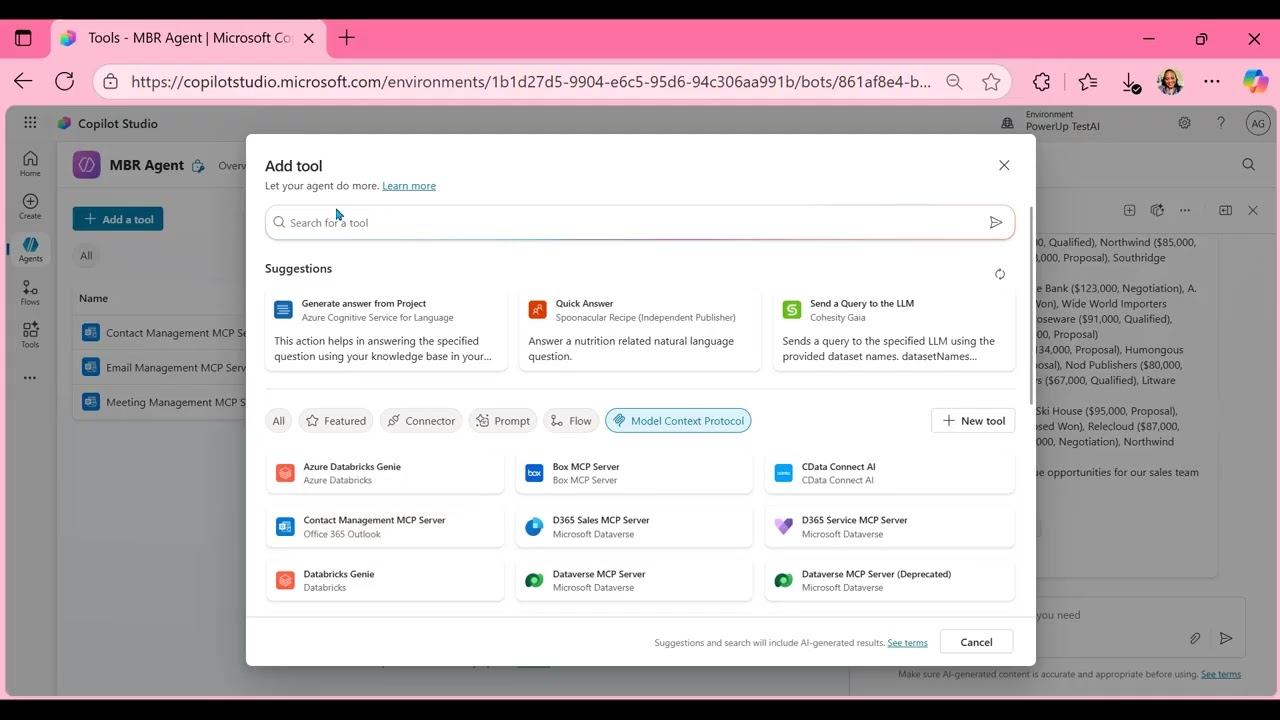Click the MBR Agent icon
This screenshot has height=720, width=1280.
pos(87,165)
